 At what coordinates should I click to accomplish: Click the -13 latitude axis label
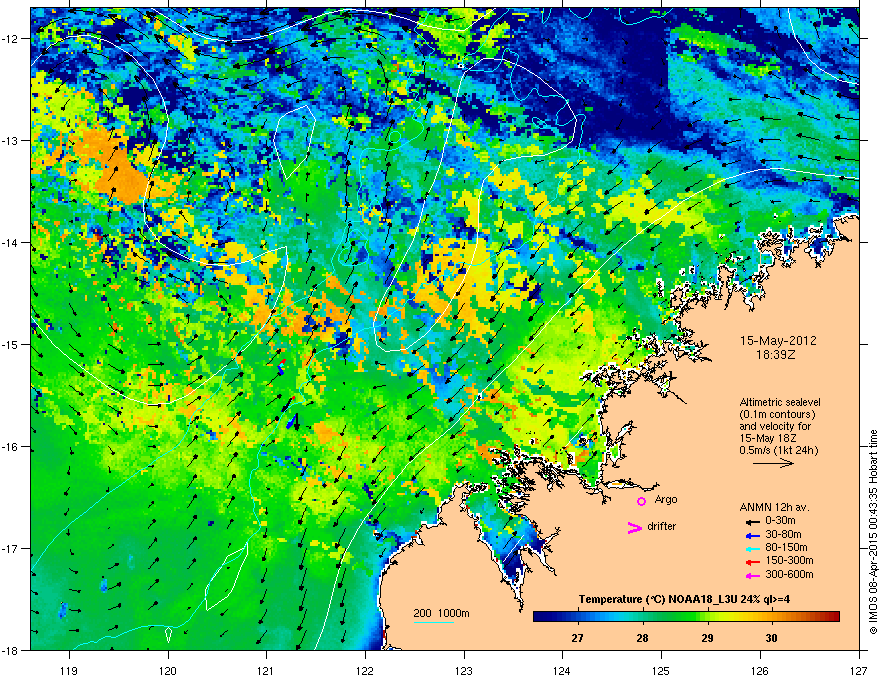(11, 140)
